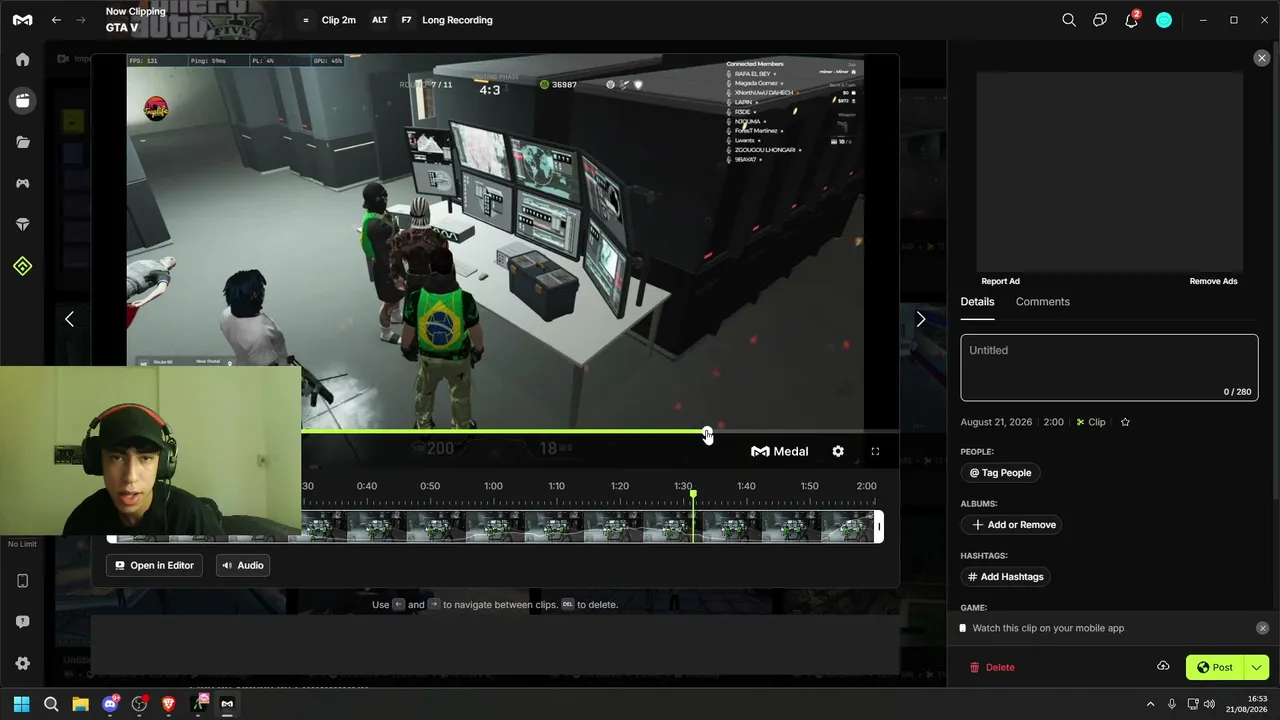Close the clip details panel
Viewport: 1280px width, 720px height.
point(1261,58)
